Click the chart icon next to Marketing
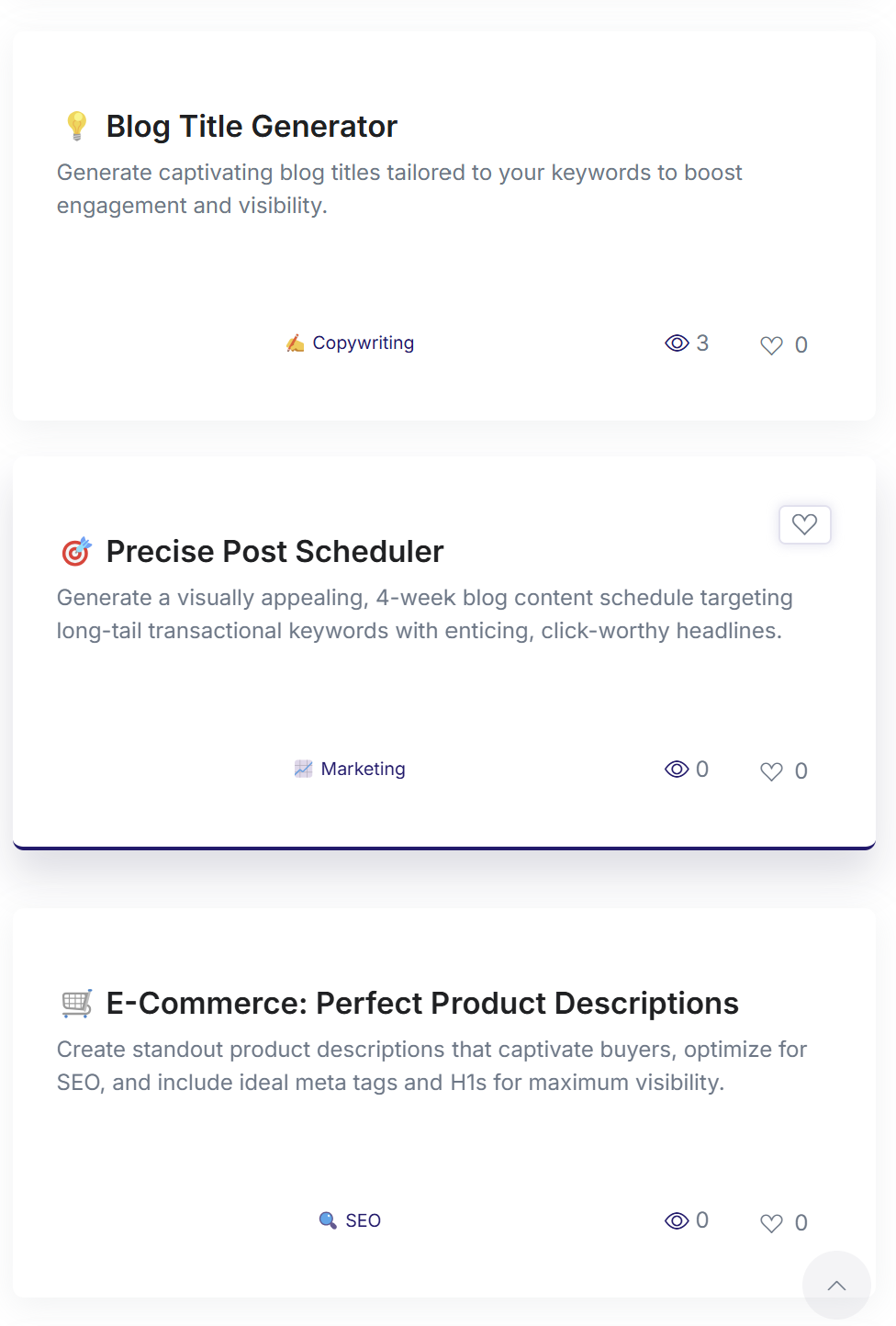896x1326 pixels. coord(303,769)
